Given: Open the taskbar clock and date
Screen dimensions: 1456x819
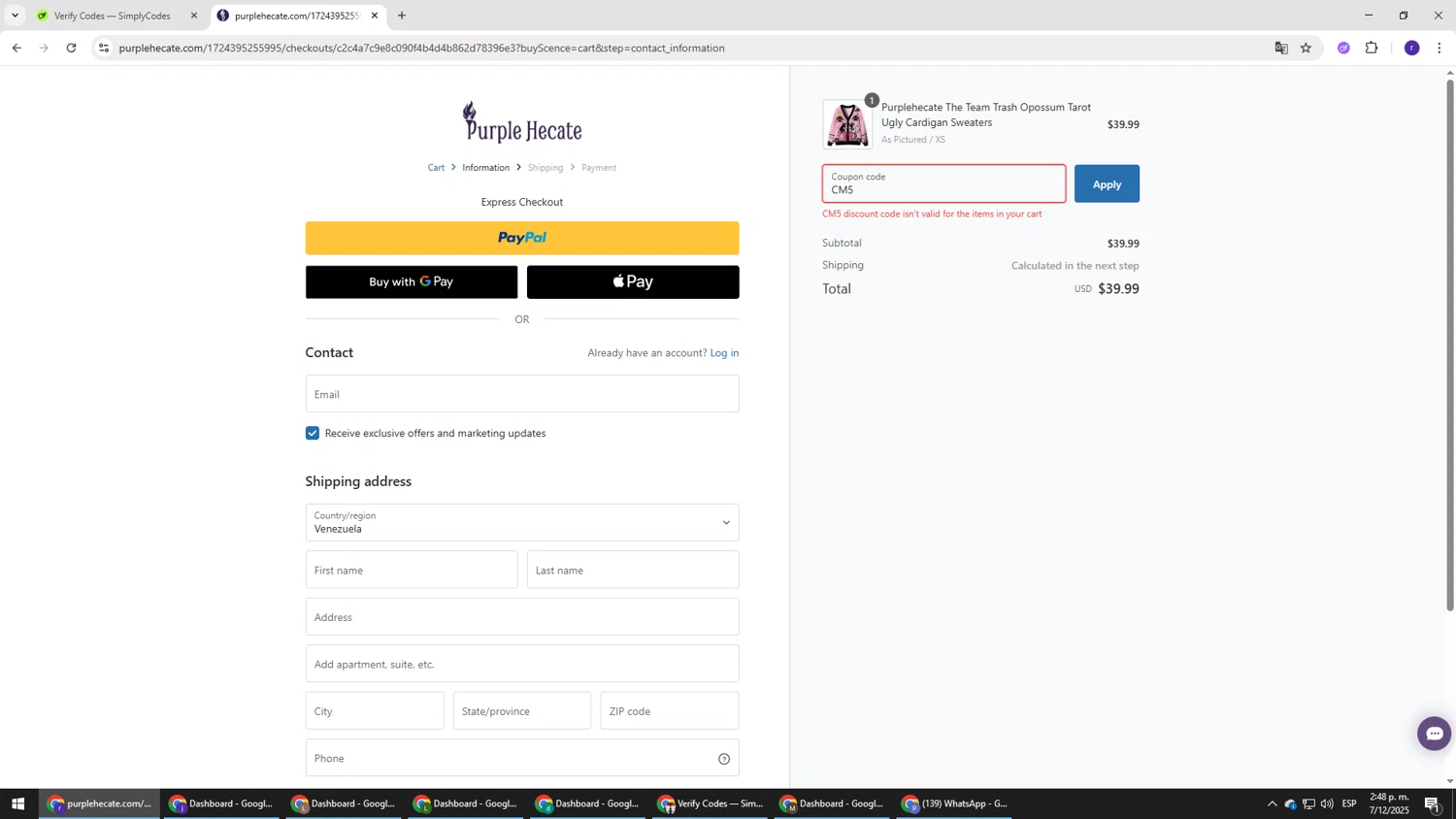Looking at the screenshot, I should (x=1389, y=803).
